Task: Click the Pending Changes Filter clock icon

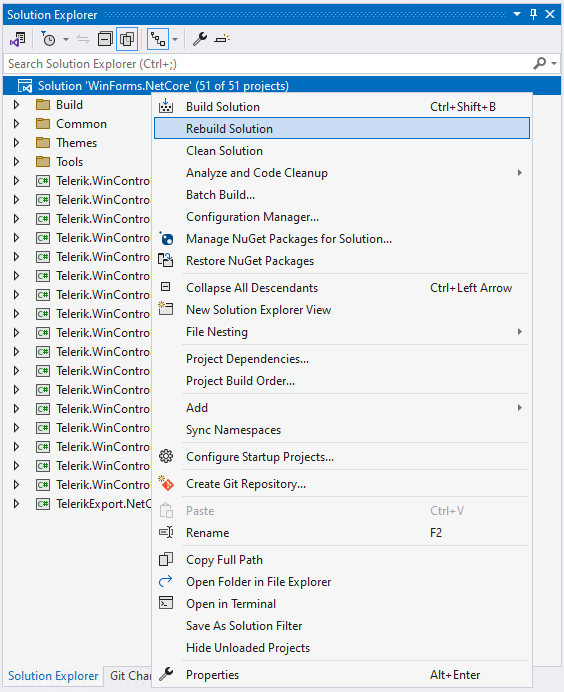Action: (x=48, y=39)
